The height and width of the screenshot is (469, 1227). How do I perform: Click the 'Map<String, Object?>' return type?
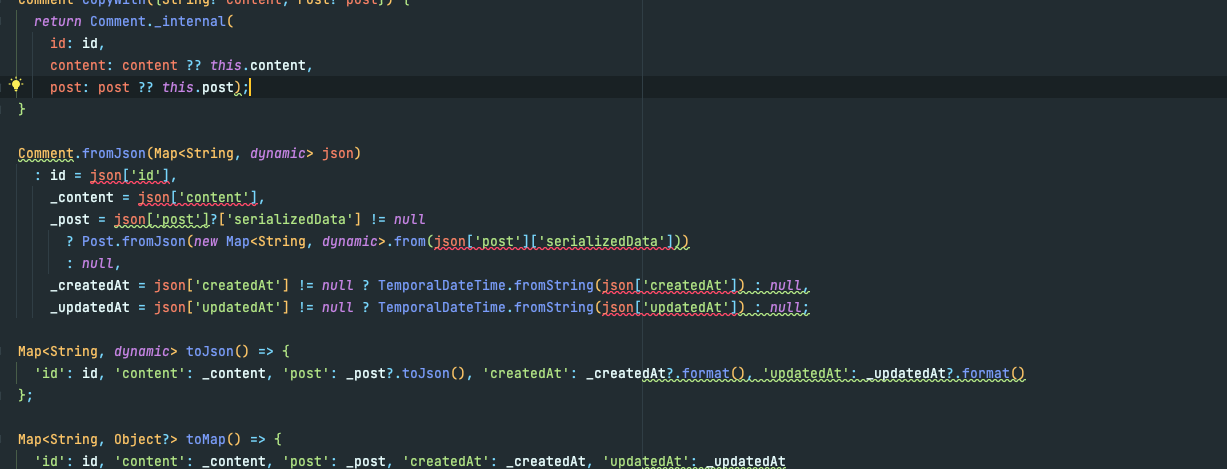(x=98, y=439)
